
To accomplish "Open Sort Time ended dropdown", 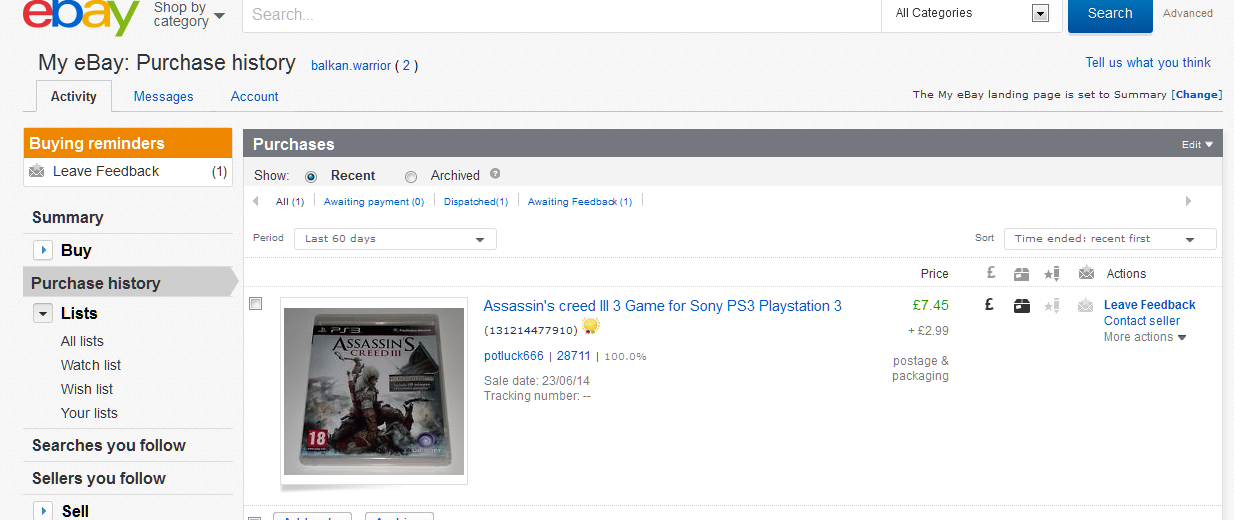I will [x=1110, y=239].
